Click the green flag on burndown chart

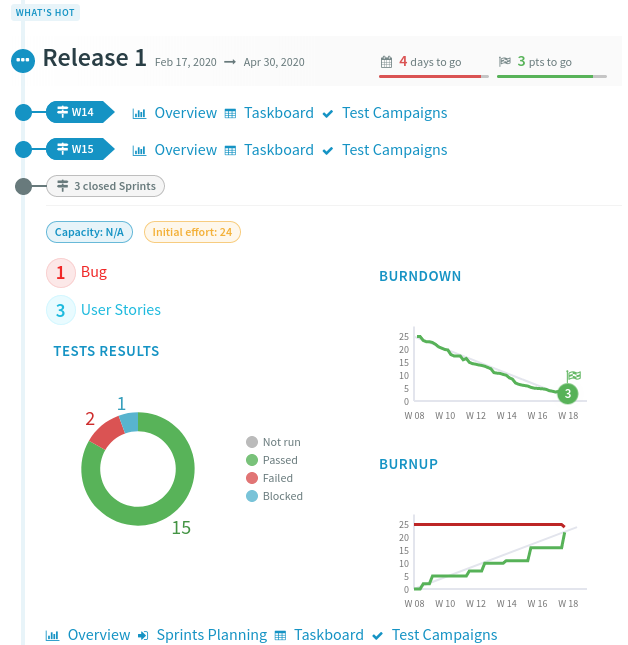point(574,376)
